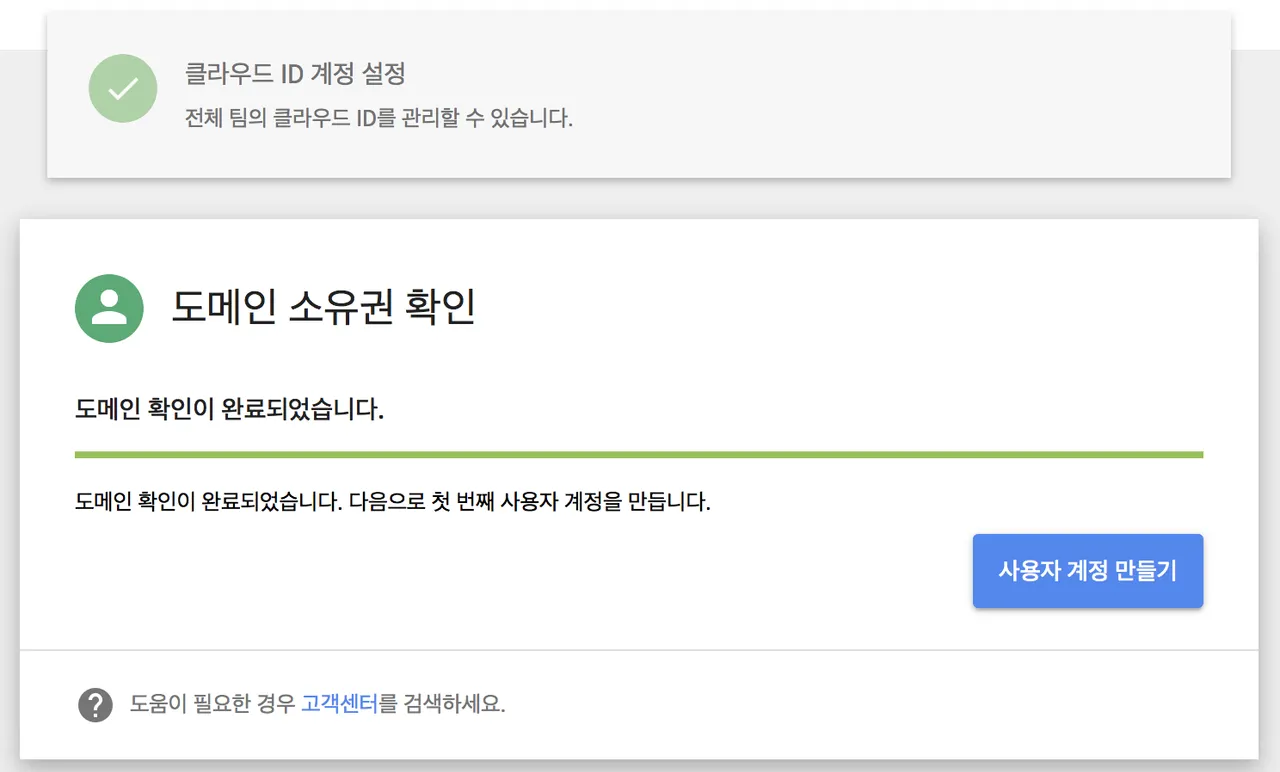Click the completed checkmark circle icon
Image resolution: width=1280 pixels, height=772 pixels.
[x=123, y=88]
